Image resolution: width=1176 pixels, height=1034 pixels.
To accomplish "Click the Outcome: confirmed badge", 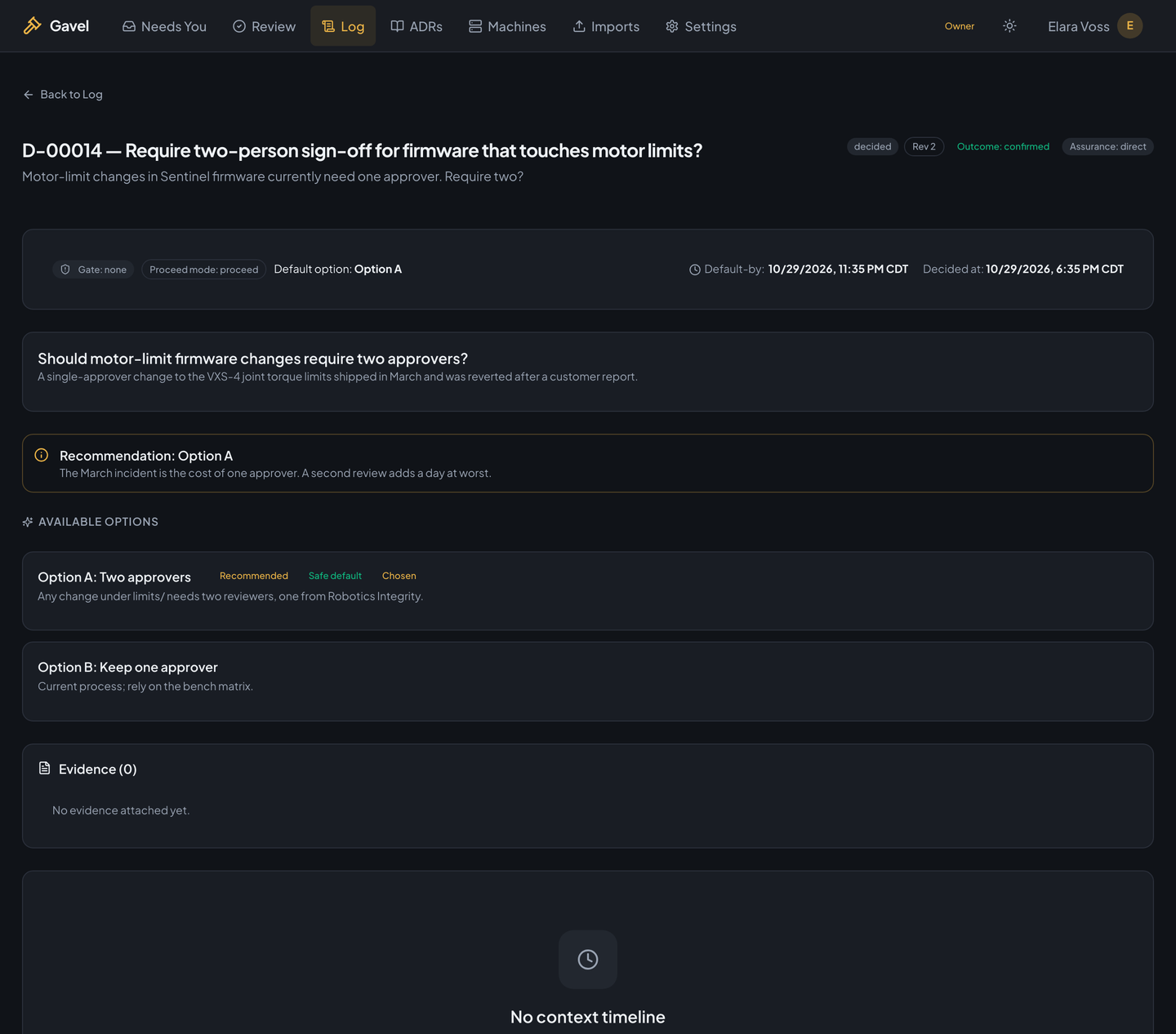I will point(1003,147).
